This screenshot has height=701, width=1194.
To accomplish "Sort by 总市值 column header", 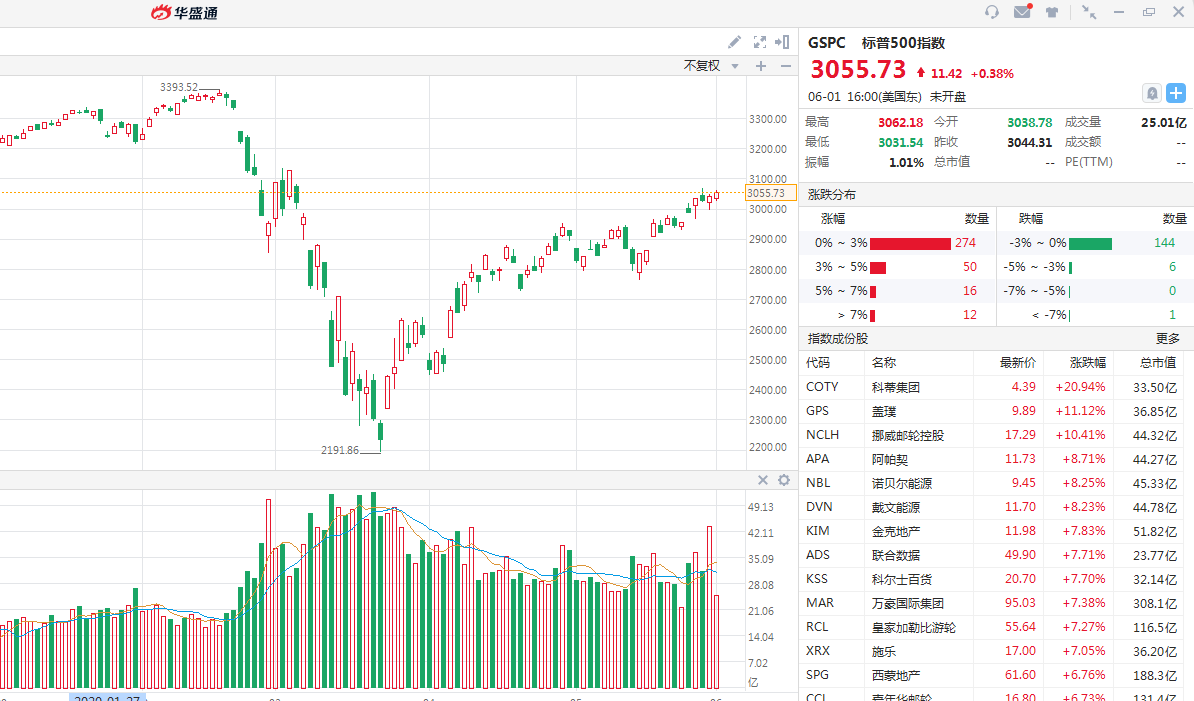I will pyautogui.click(x=1158, y=363).
